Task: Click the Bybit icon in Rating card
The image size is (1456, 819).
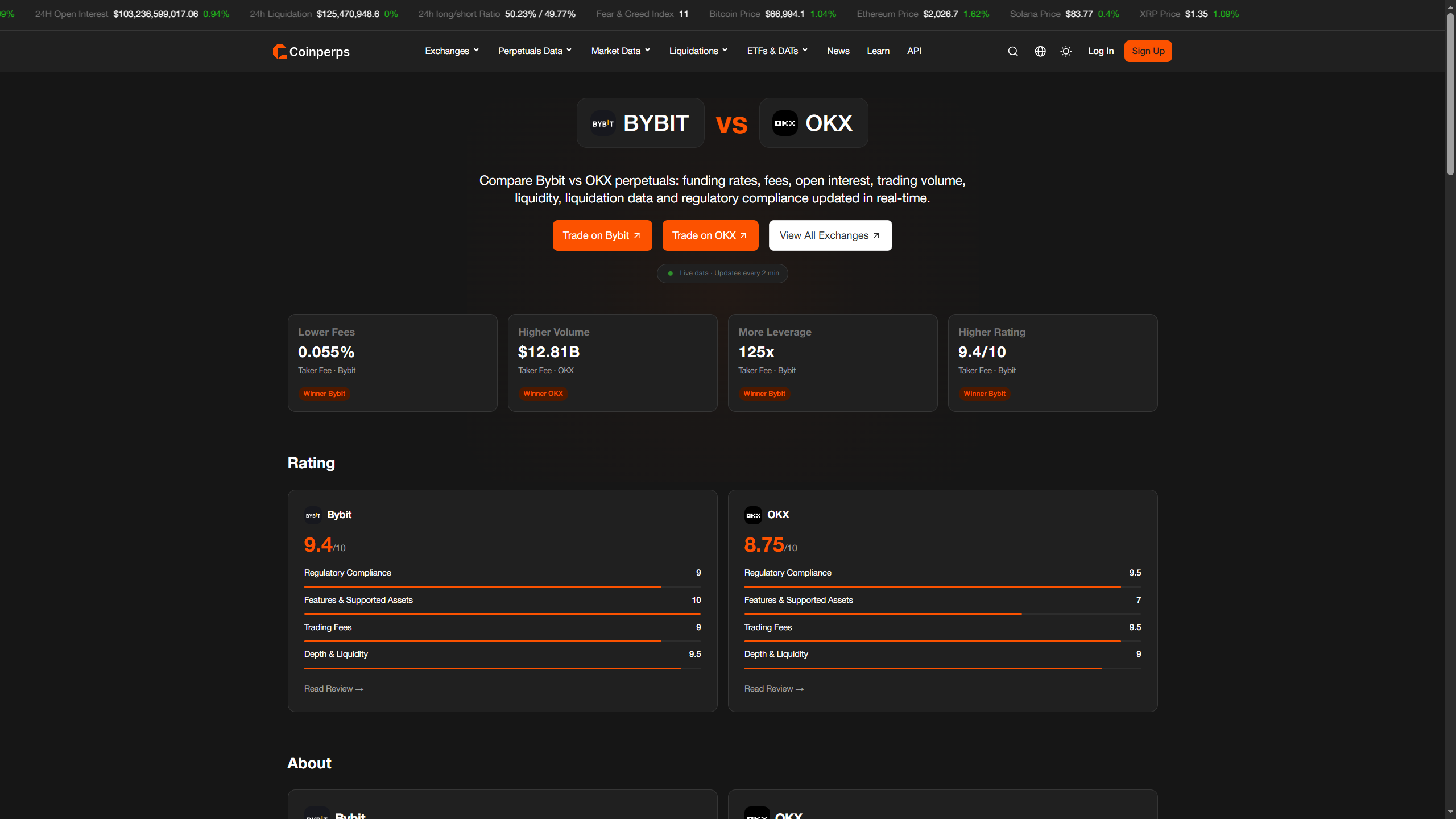Action: click(313, 515)
